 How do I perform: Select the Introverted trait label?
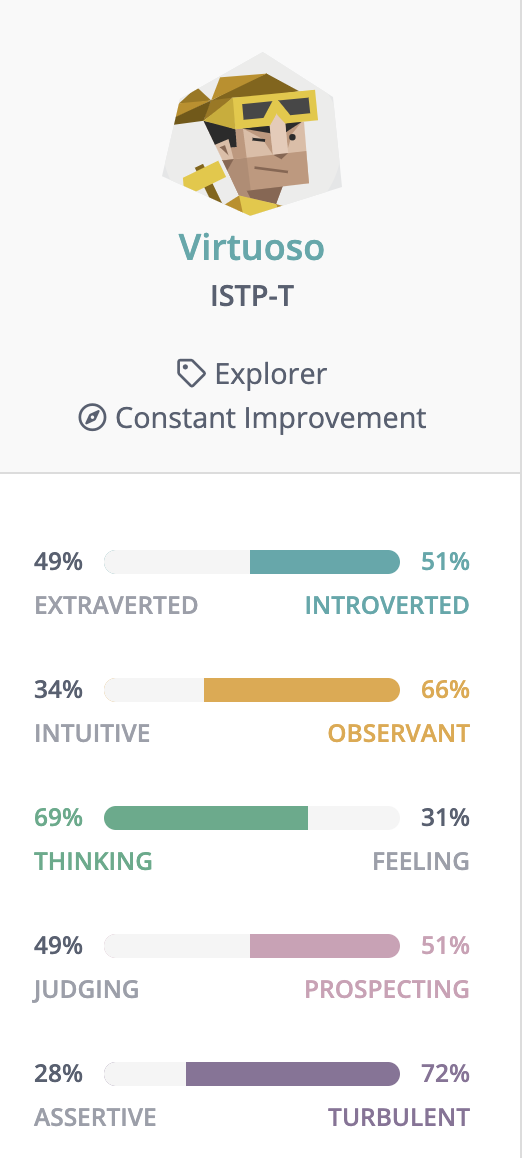pyautogui.click(x=387, y=606)
